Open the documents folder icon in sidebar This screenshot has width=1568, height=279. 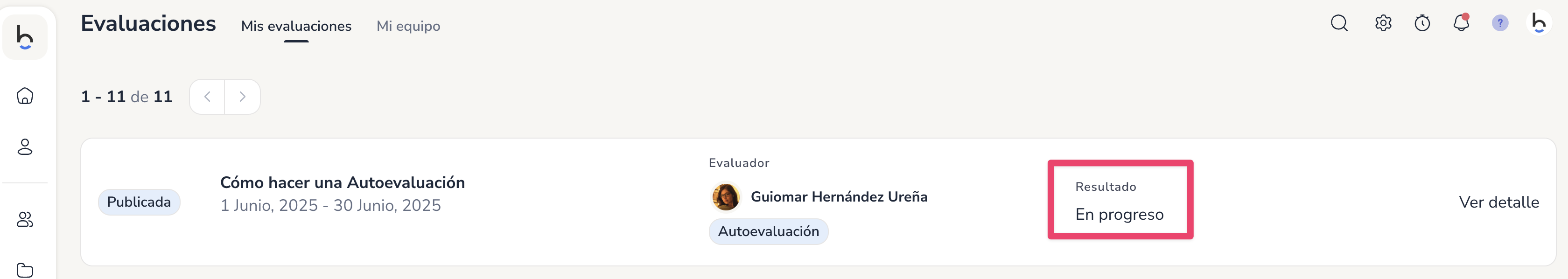25,270
